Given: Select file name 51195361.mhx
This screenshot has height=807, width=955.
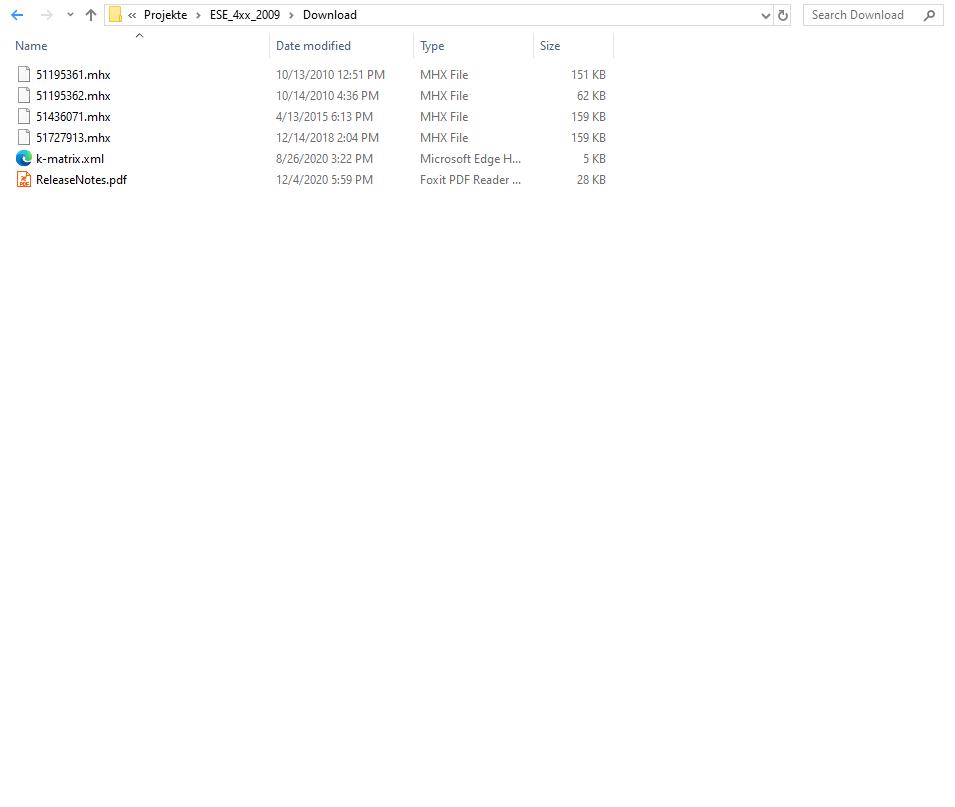Looking at the screenshot, I should coord(73,75).
